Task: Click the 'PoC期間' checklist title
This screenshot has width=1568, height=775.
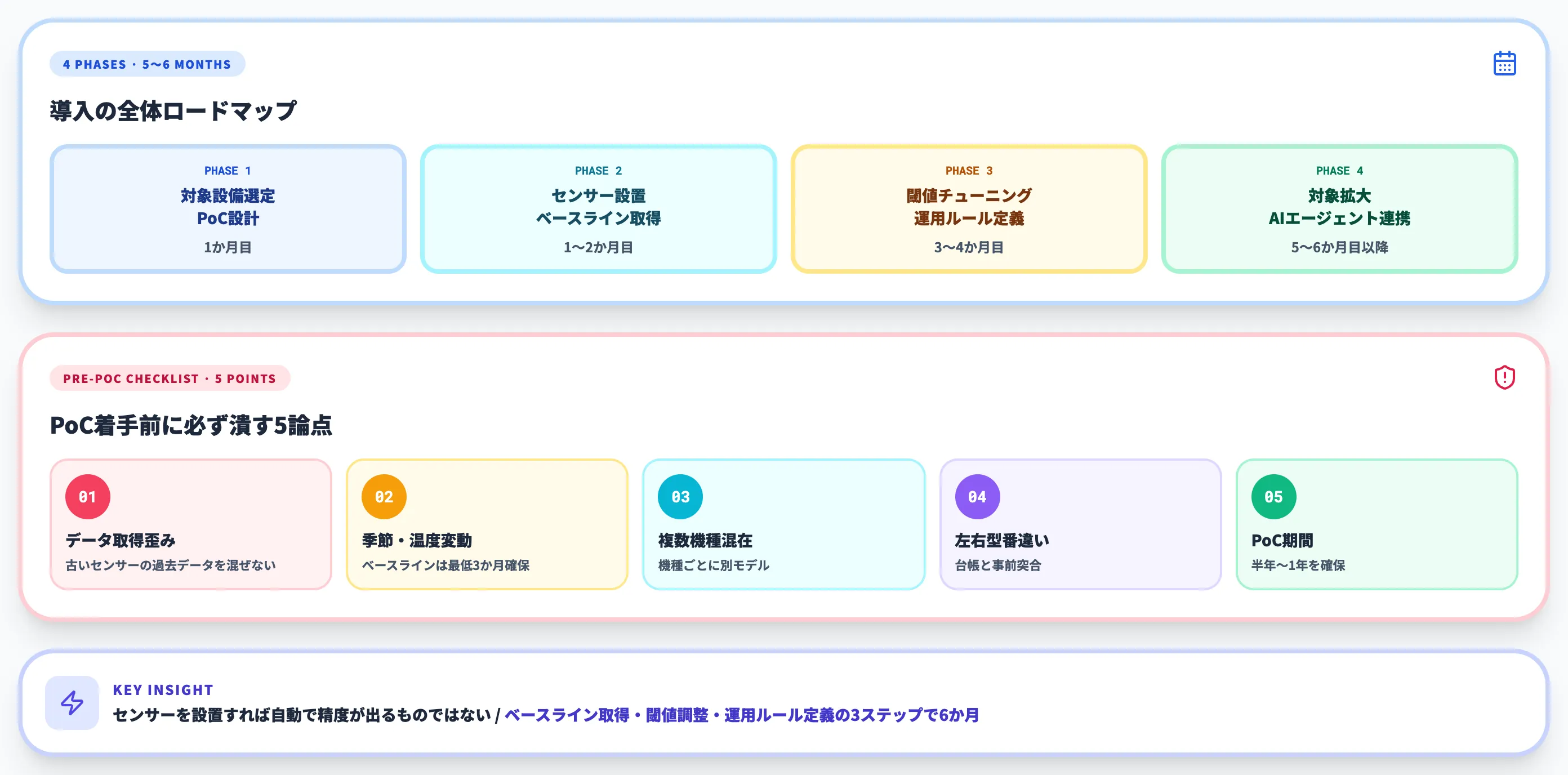Action: tap(1282, 540)
